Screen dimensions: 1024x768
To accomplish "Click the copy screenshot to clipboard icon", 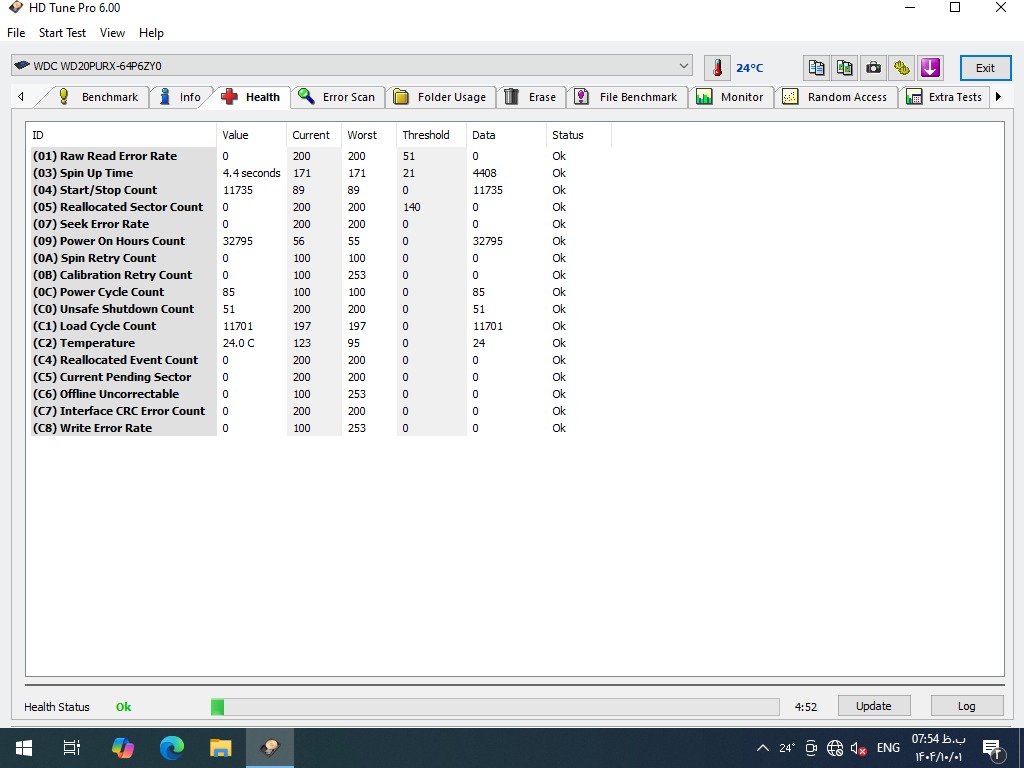I will point(845,68).
